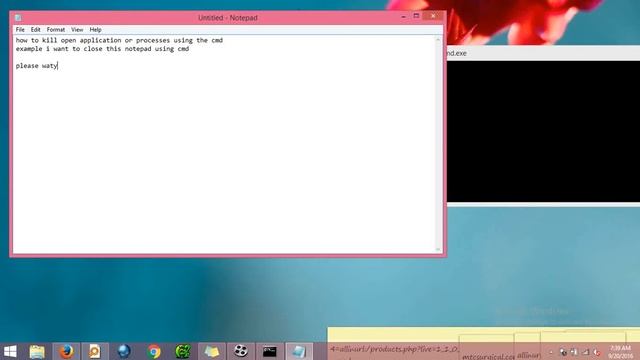Open the network tray icon
Image resolution: width=640 pixels, height=360 pixels.
[586, 352]
